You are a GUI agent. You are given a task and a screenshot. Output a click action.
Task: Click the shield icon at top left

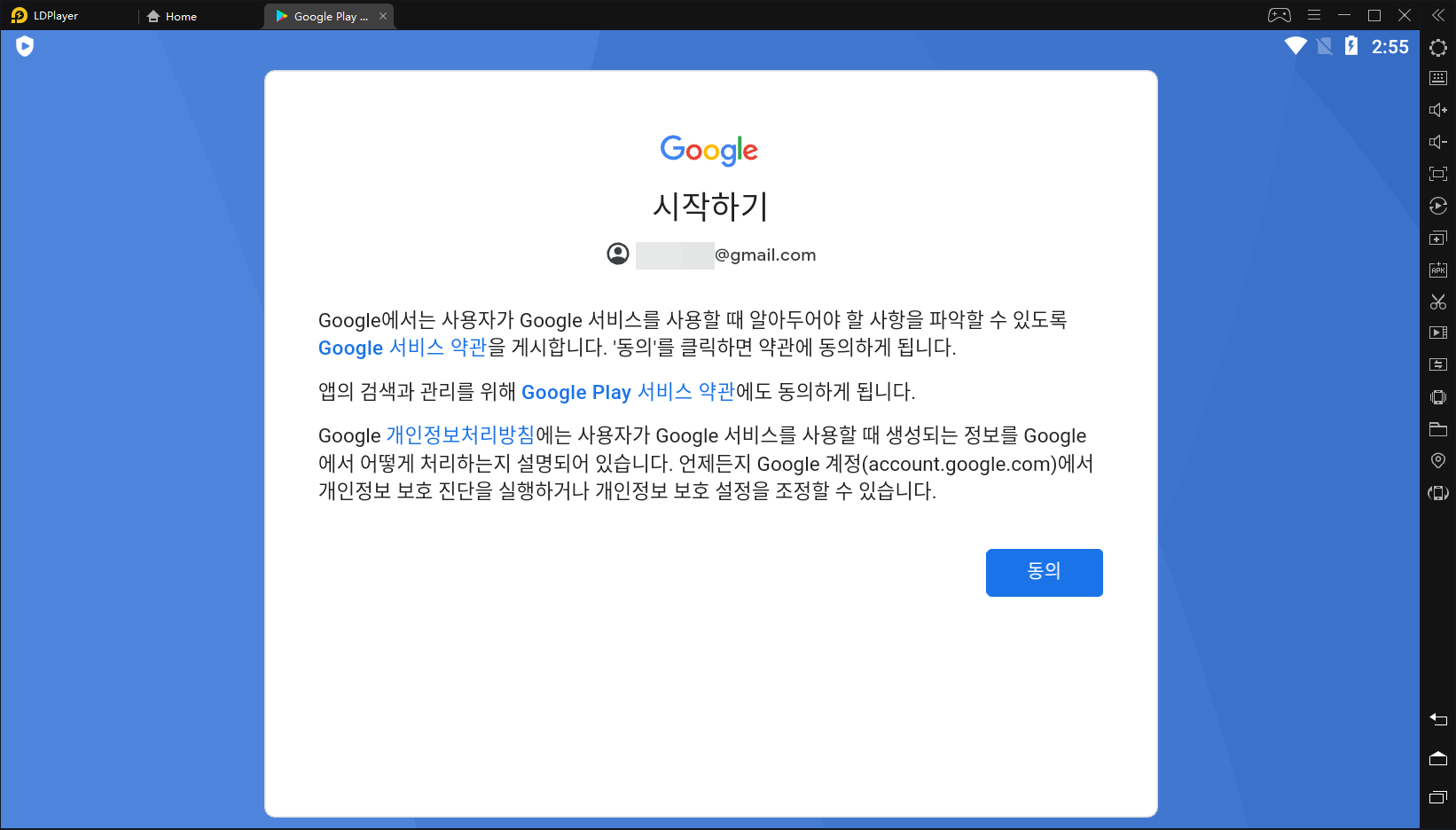[x=25, y=46]
